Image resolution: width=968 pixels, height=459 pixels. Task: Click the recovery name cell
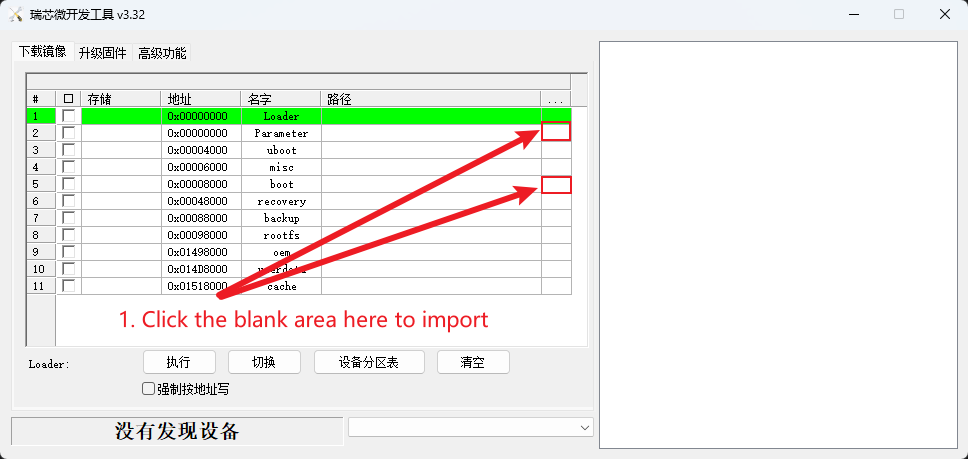(x=281, y=201)
